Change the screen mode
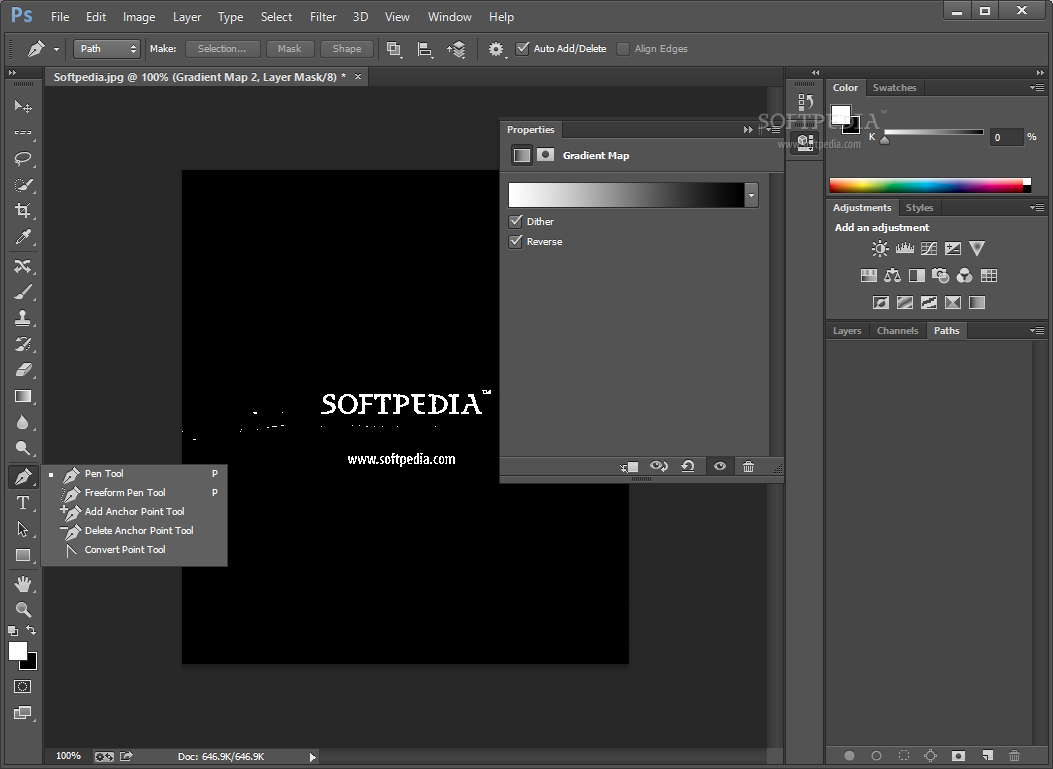The height and width of the screenshot is (769, 1053). [23, 713]
